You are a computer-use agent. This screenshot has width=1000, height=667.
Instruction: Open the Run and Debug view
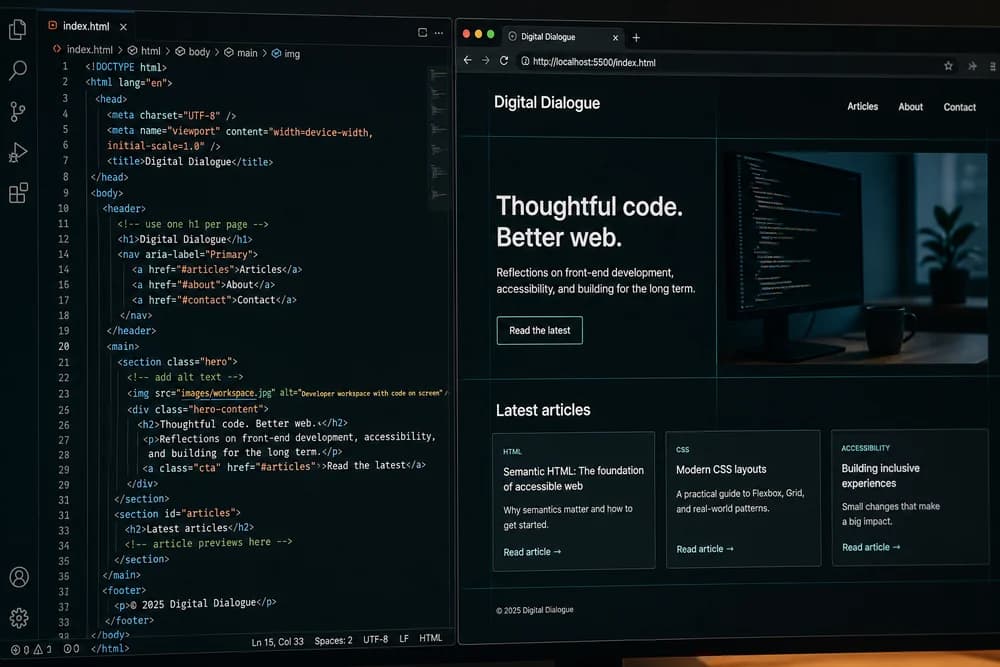(x=18, y=152)
